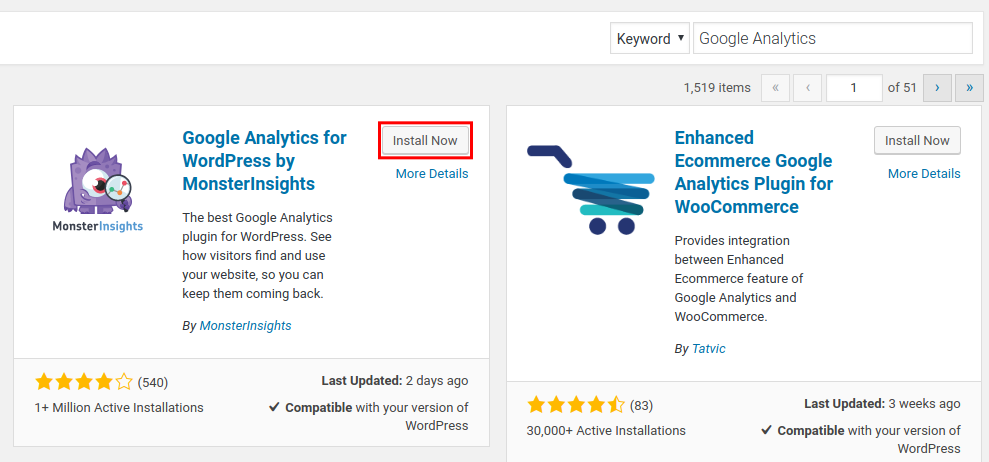Install Google Analytics for WordPress by MonsterInsights

click(425, 141)
